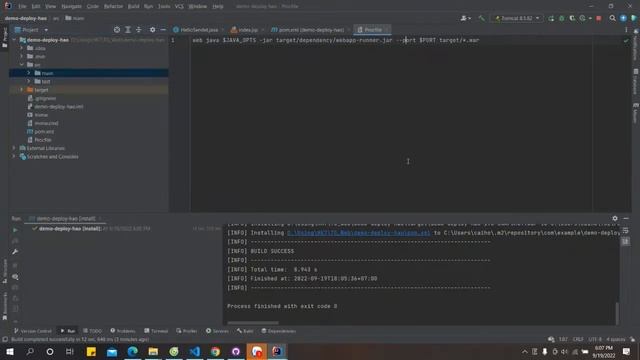Open the Dependencies tool window
This screenshot has width=640, height=360.
278,331
